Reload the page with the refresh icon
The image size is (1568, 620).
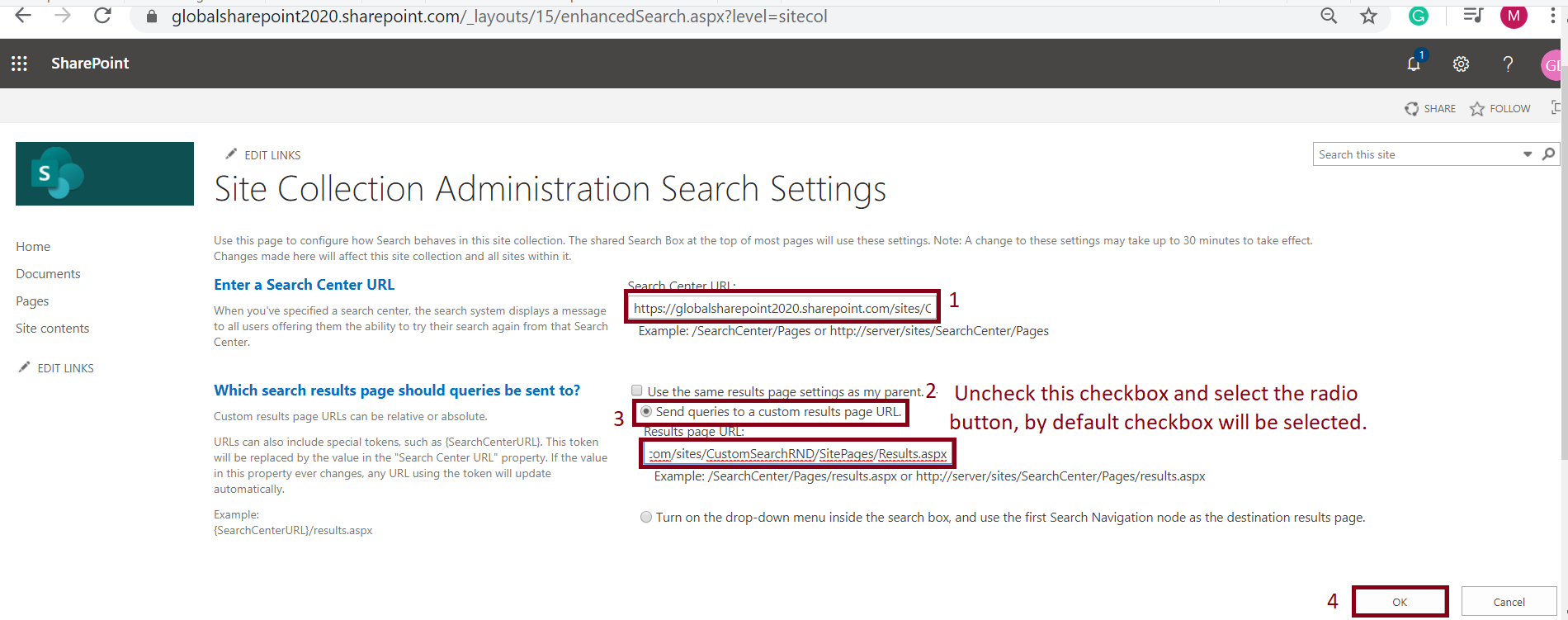click(x=102, y=16)
